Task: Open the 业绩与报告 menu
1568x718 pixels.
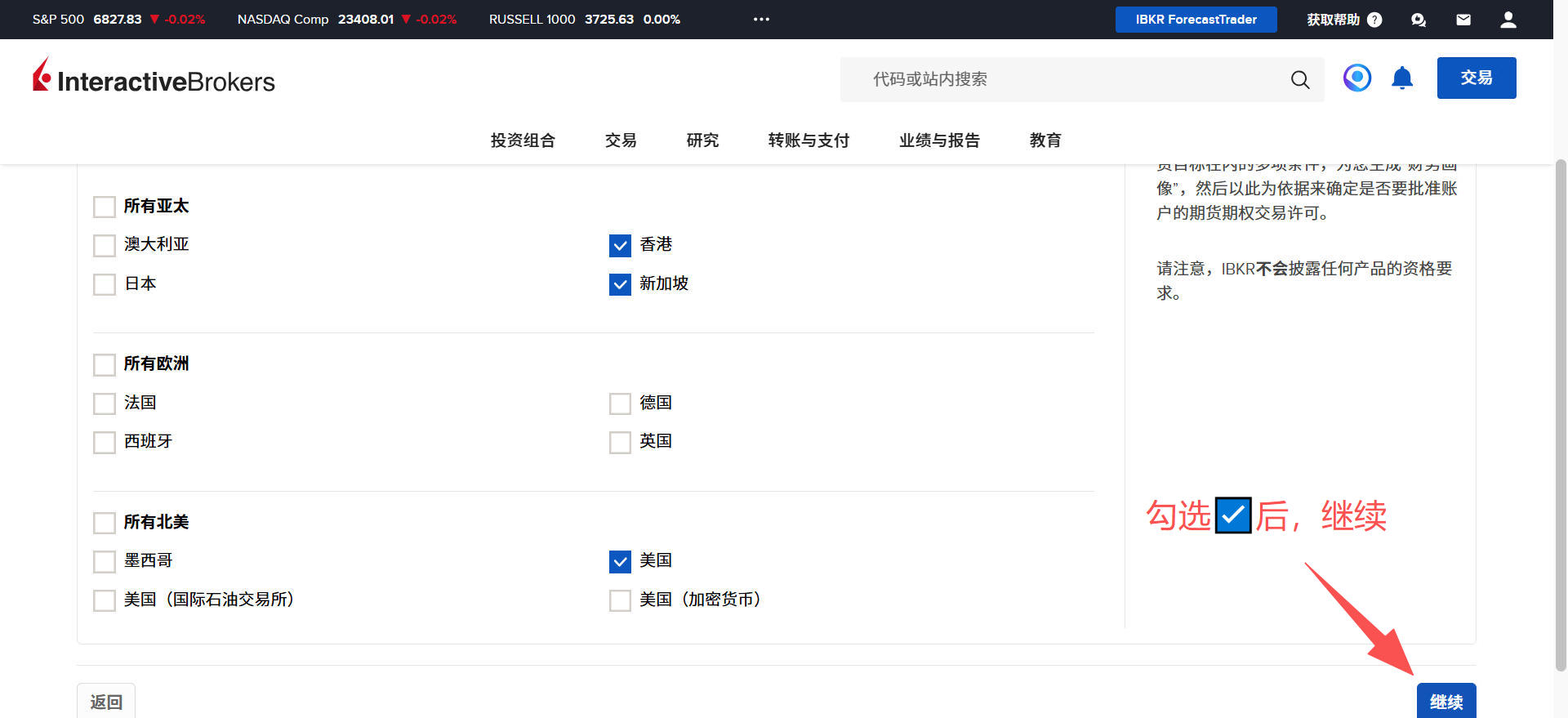Action: [939, 140]
